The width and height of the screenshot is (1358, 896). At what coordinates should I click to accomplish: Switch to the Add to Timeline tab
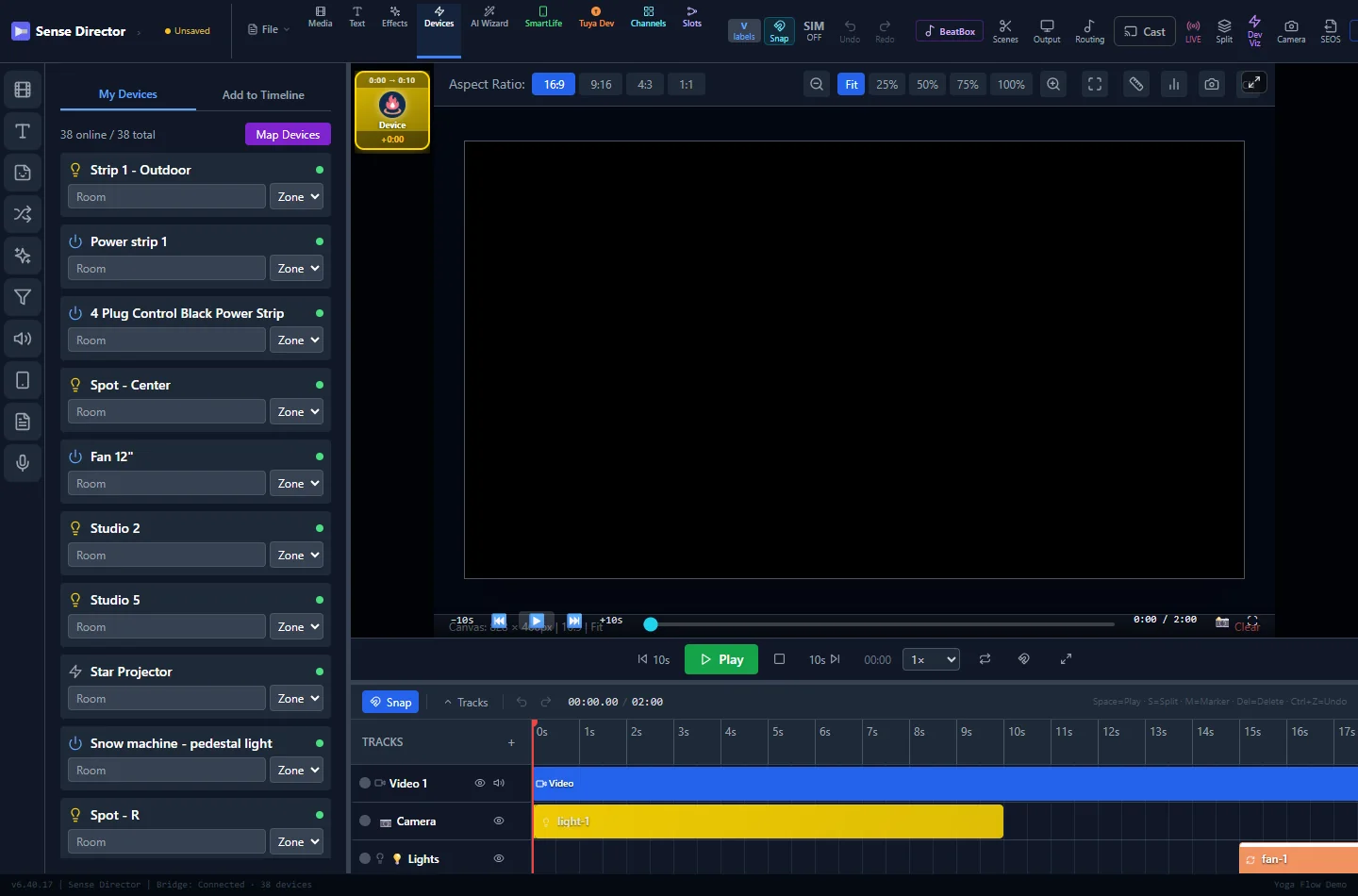click(263, 95)
